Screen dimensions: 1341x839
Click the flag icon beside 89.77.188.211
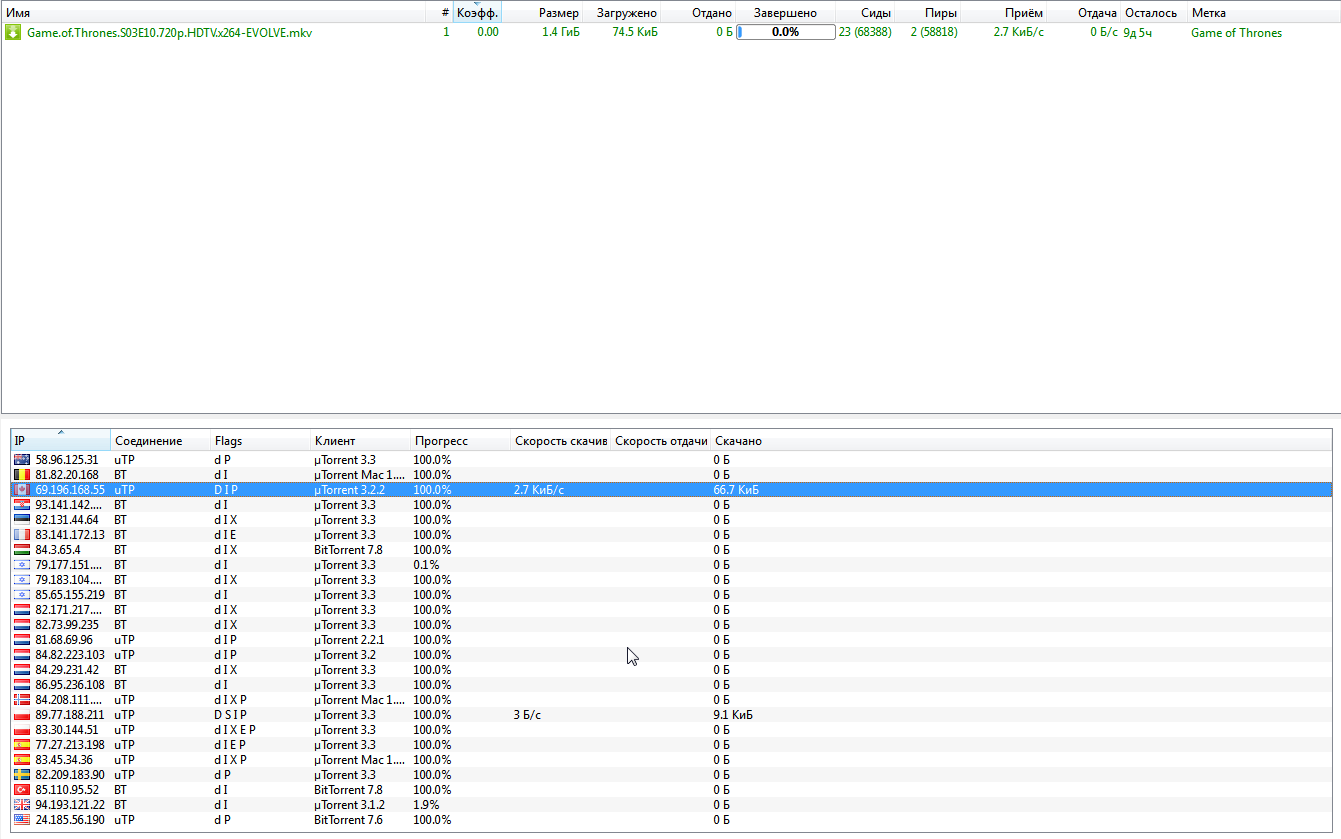(22, 715)
